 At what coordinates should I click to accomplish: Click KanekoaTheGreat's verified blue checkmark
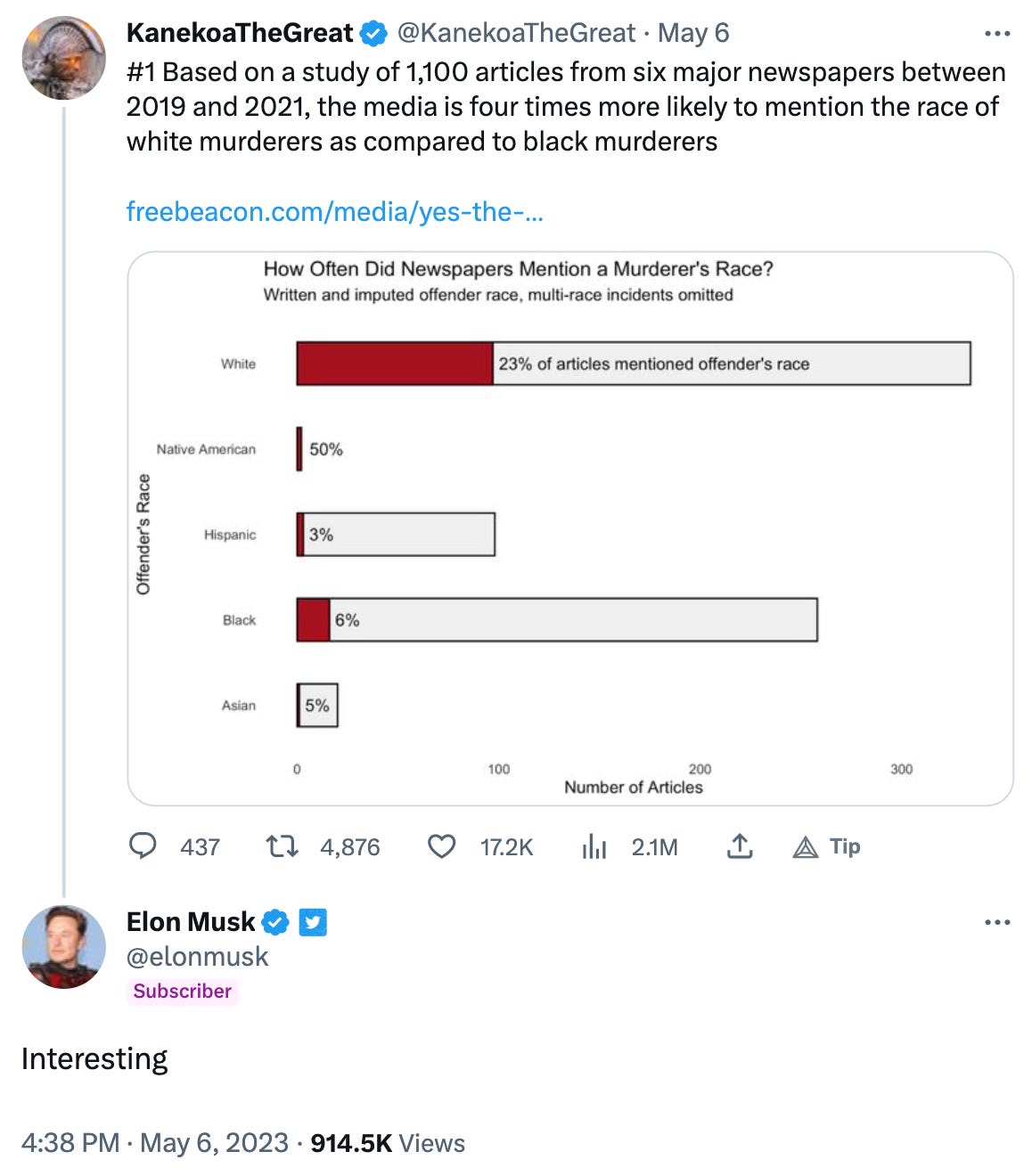tap(374, 34)
